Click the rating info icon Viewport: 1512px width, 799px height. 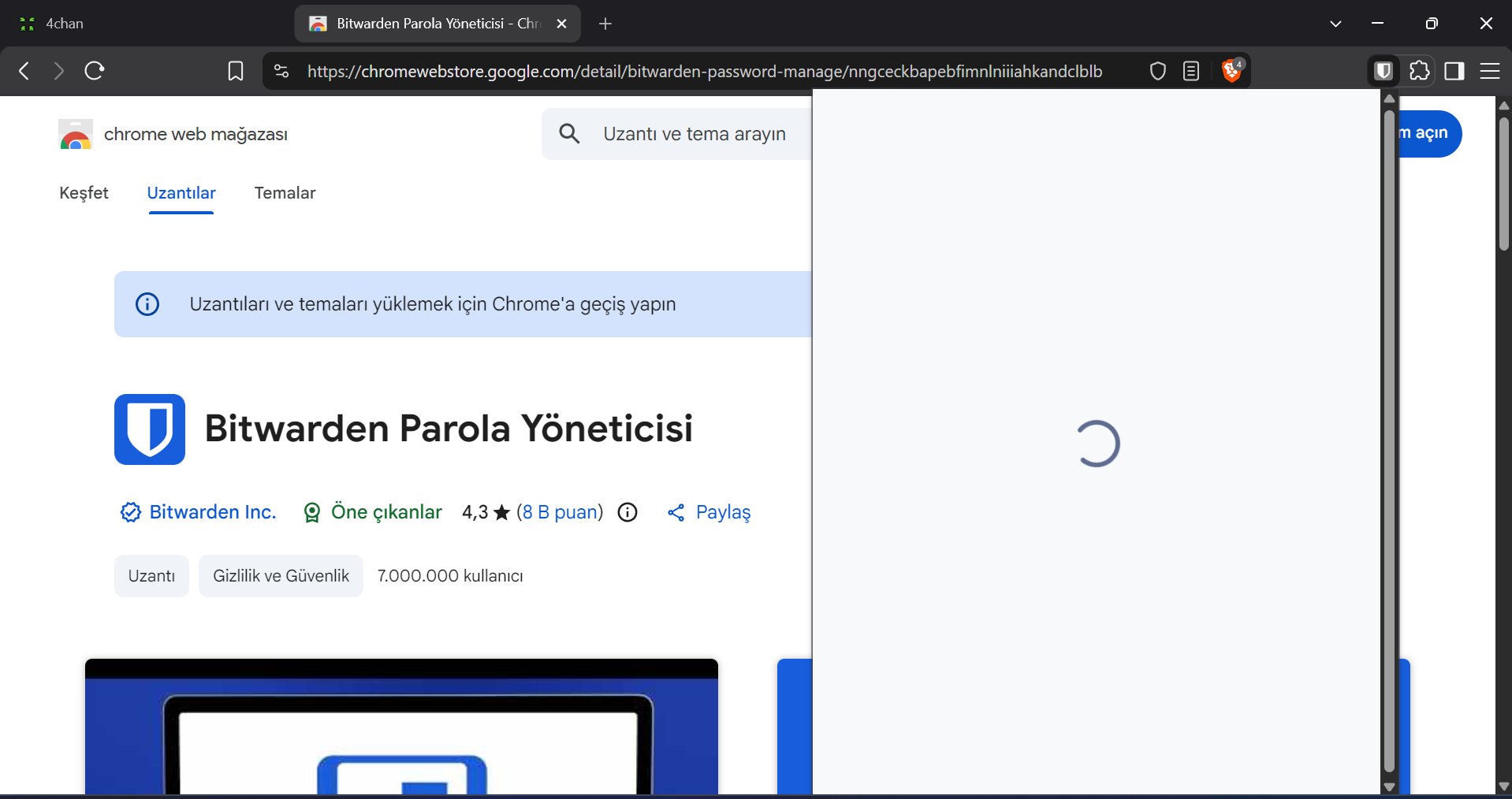(628, 512)
